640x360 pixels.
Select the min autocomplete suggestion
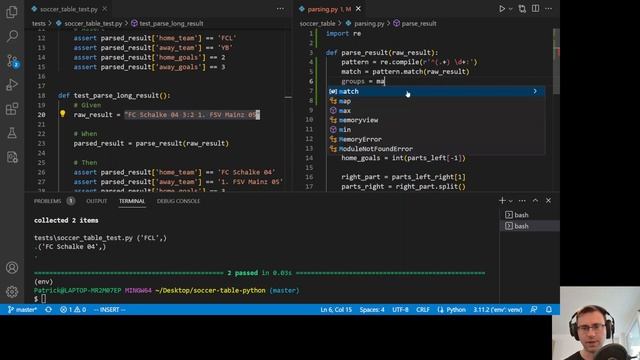[437, 129]
